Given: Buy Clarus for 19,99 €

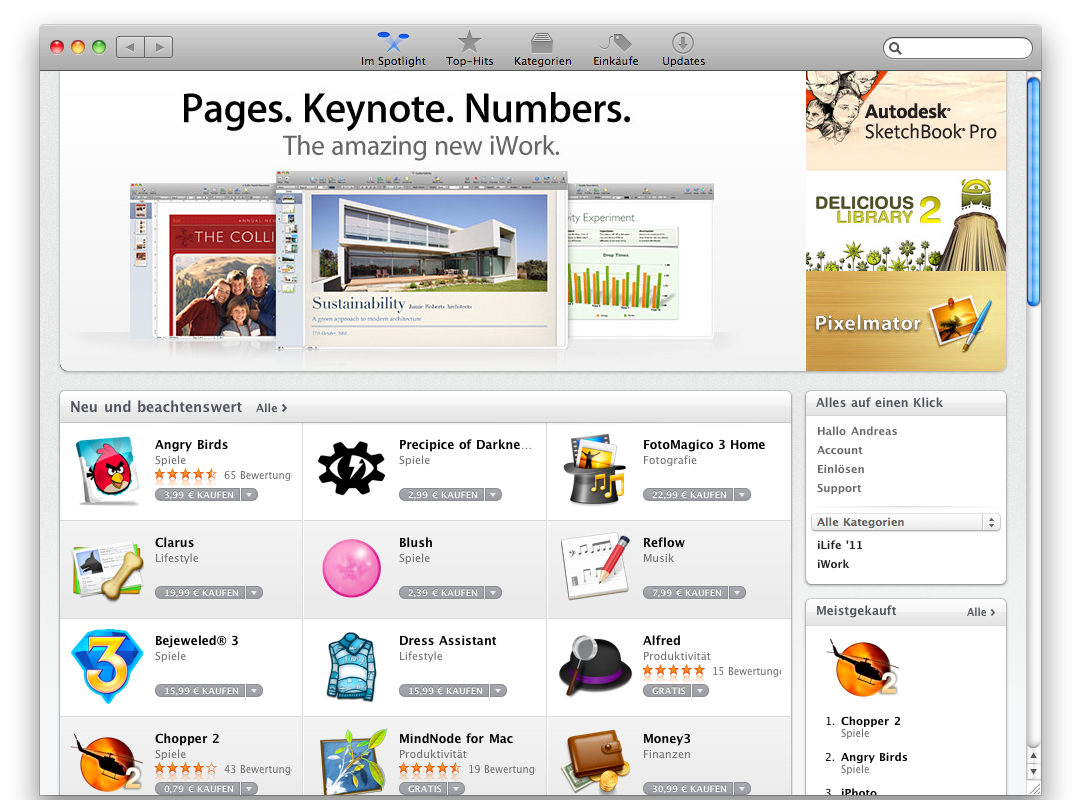Looking at the screenshot, I should click(200, 592).
